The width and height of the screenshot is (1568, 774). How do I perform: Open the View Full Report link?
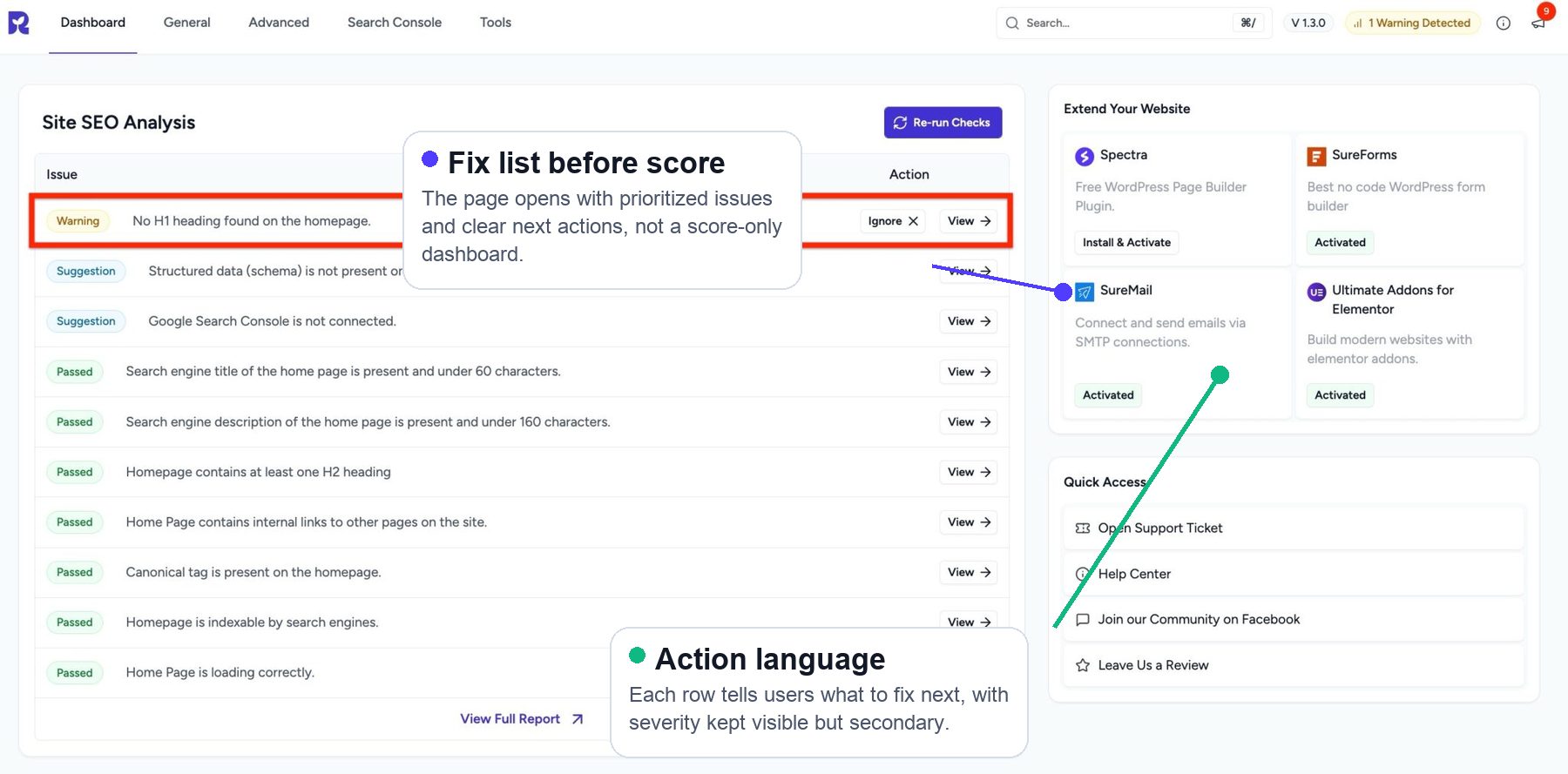coord(522,719)
